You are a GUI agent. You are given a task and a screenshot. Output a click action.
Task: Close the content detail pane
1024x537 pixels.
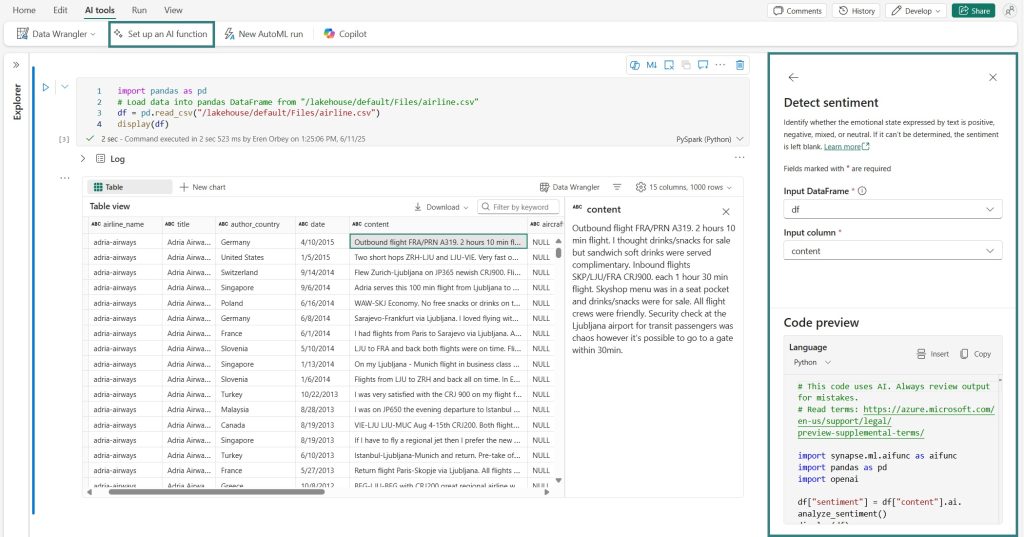tap(726, 212)
